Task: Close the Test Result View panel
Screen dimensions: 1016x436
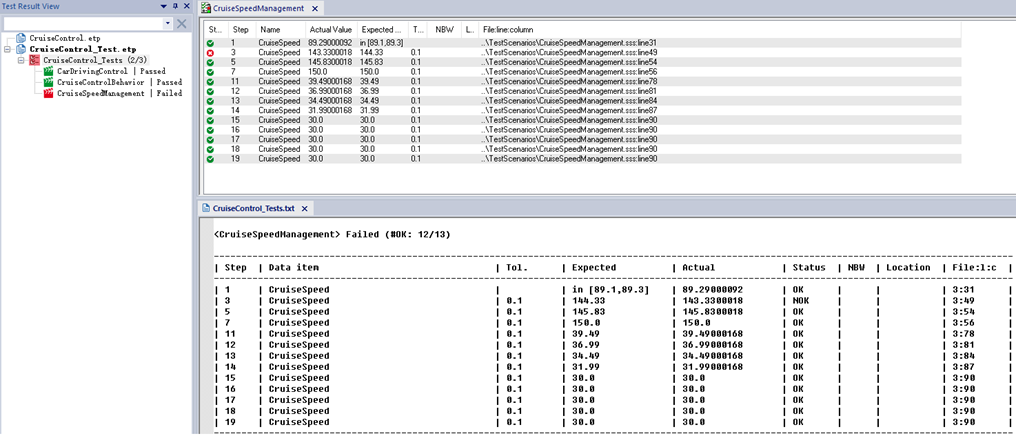Action: pyautogui.click(x=186, y=6)
